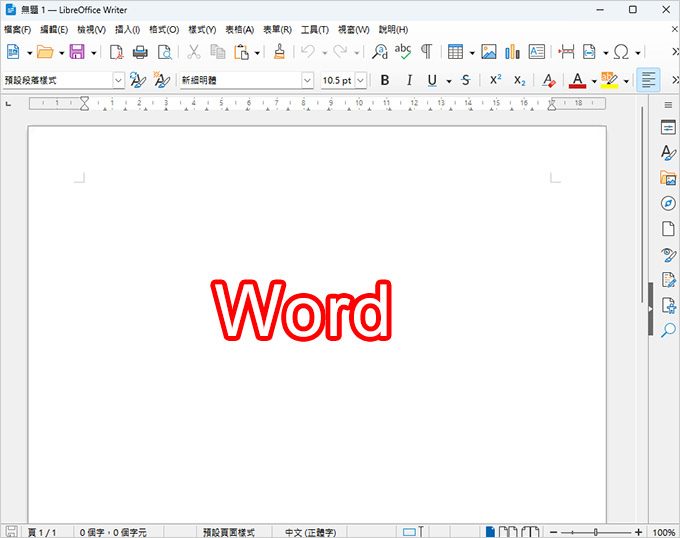Click the Insert Field icon
680x538 pixels.
pos(589,52)
